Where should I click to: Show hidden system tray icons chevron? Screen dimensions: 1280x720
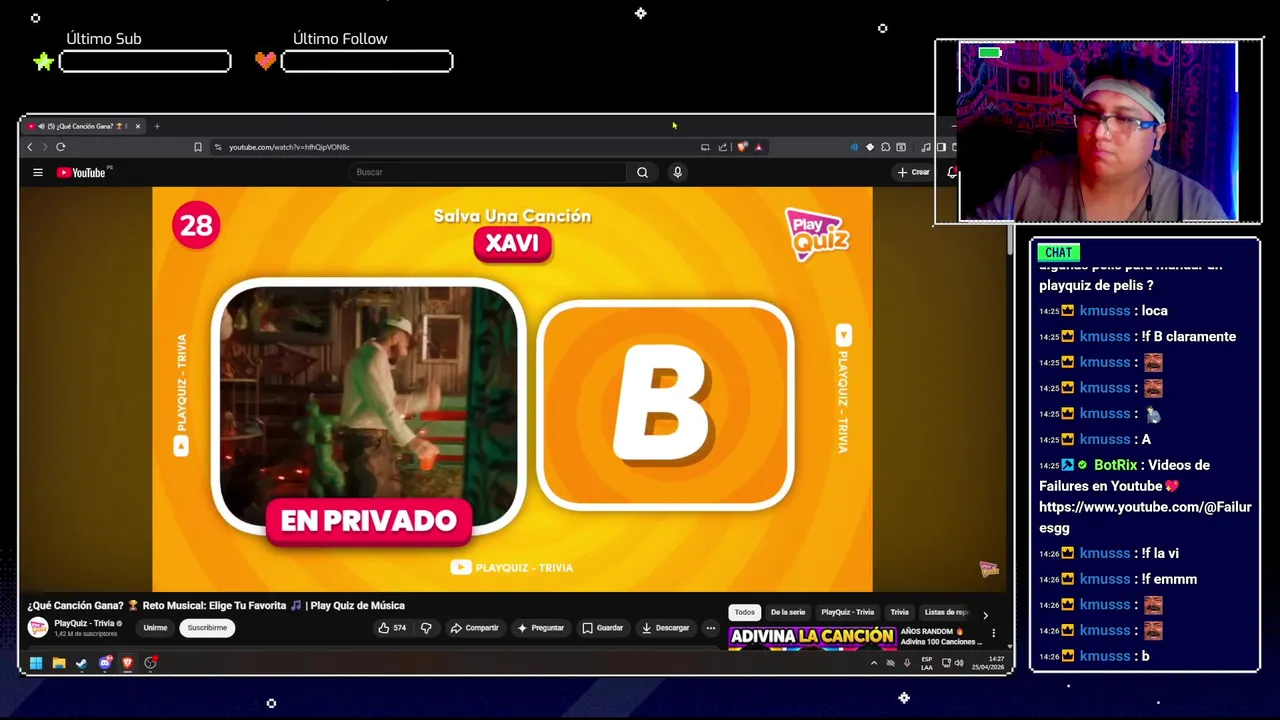pyautogui.click(x=874, y=663)
